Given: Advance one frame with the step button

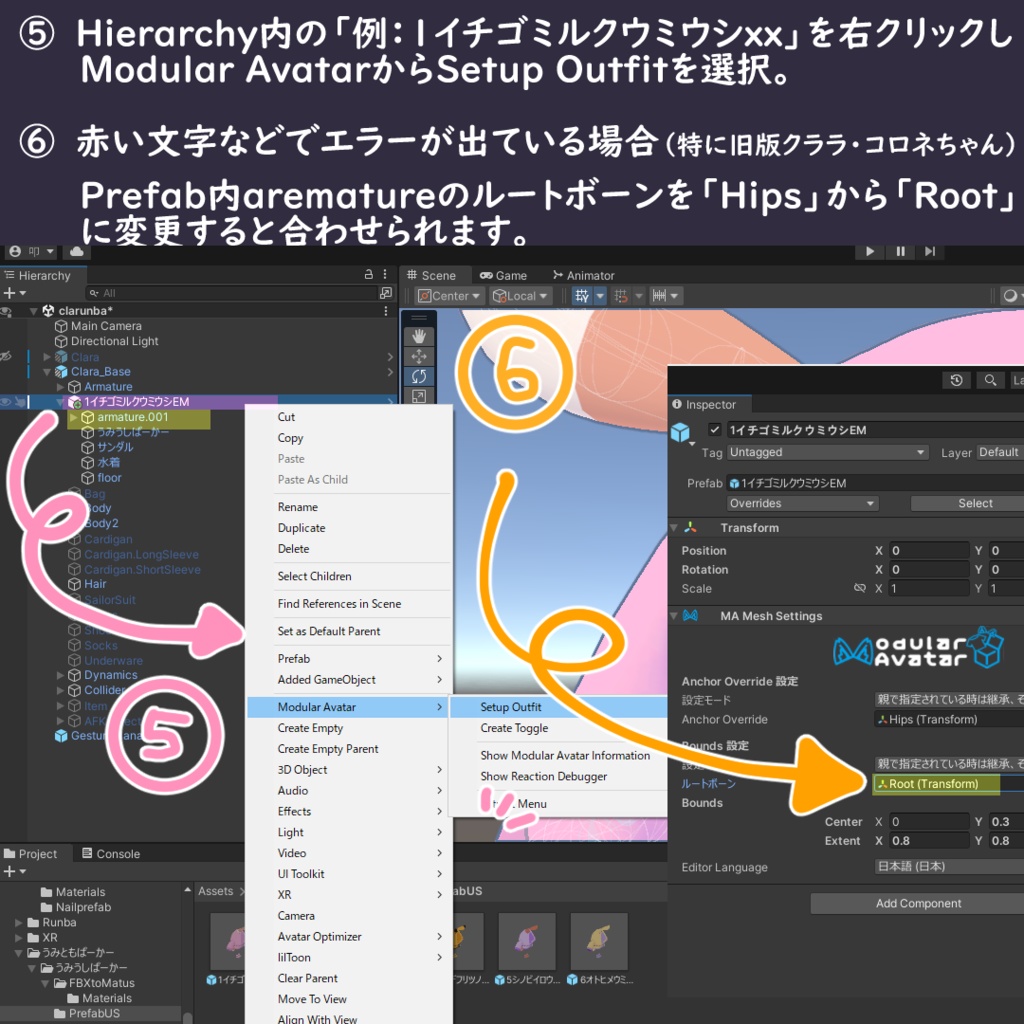Looking at the screenshot, I should [x=930, y=251].
